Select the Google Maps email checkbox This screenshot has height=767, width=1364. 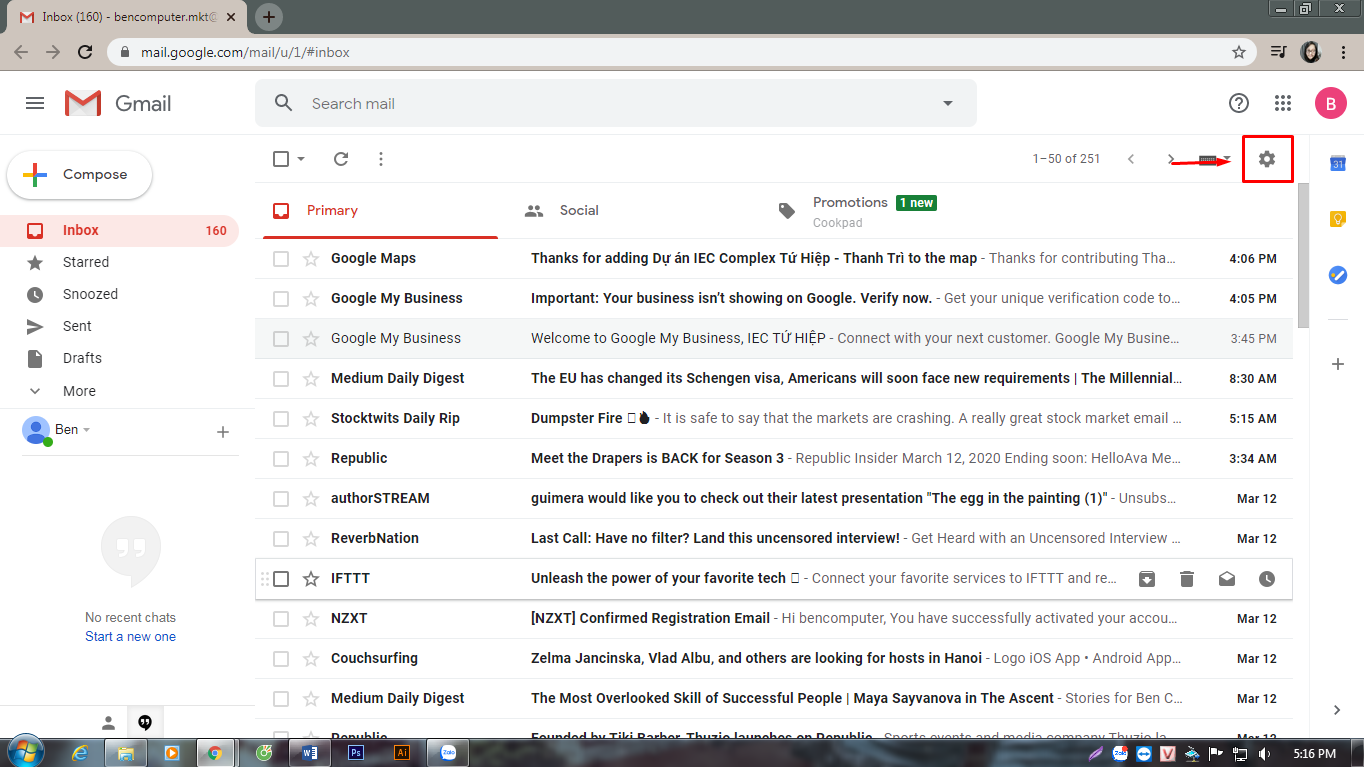pos(281,258)
